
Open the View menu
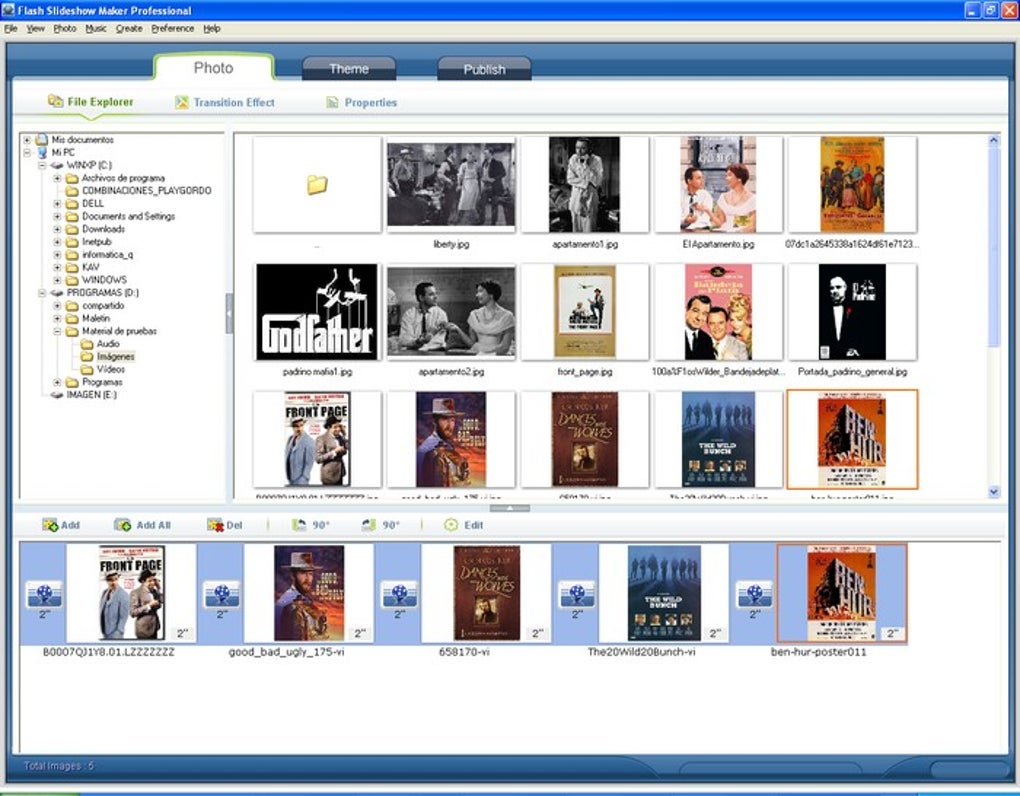tap(35, 29)
